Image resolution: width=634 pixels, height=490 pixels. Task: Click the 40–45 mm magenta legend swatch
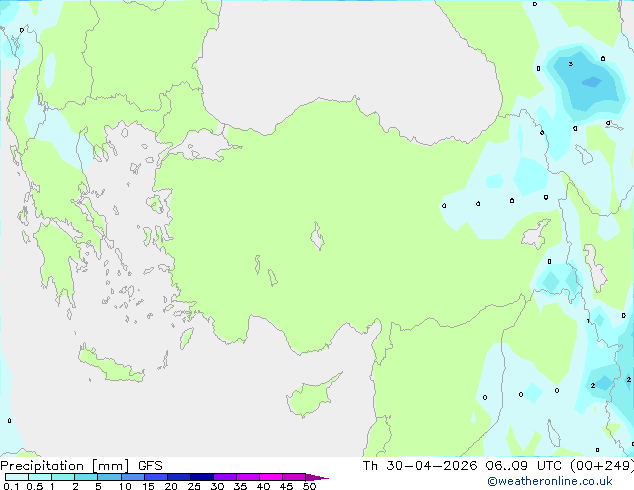(x=271, y=477)
